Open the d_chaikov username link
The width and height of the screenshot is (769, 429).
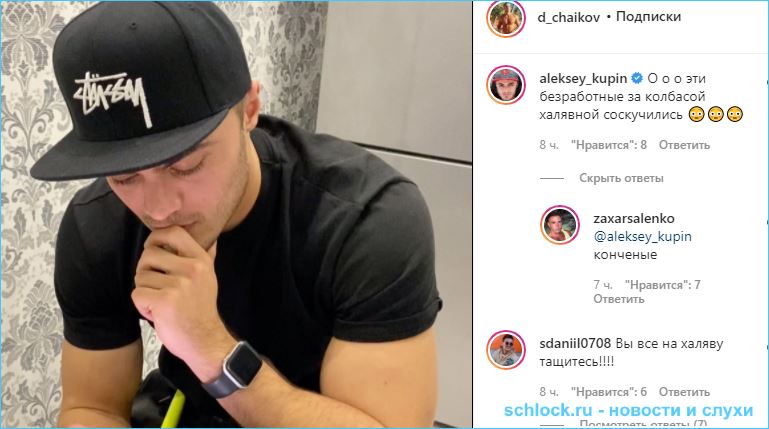pos(568,17)
